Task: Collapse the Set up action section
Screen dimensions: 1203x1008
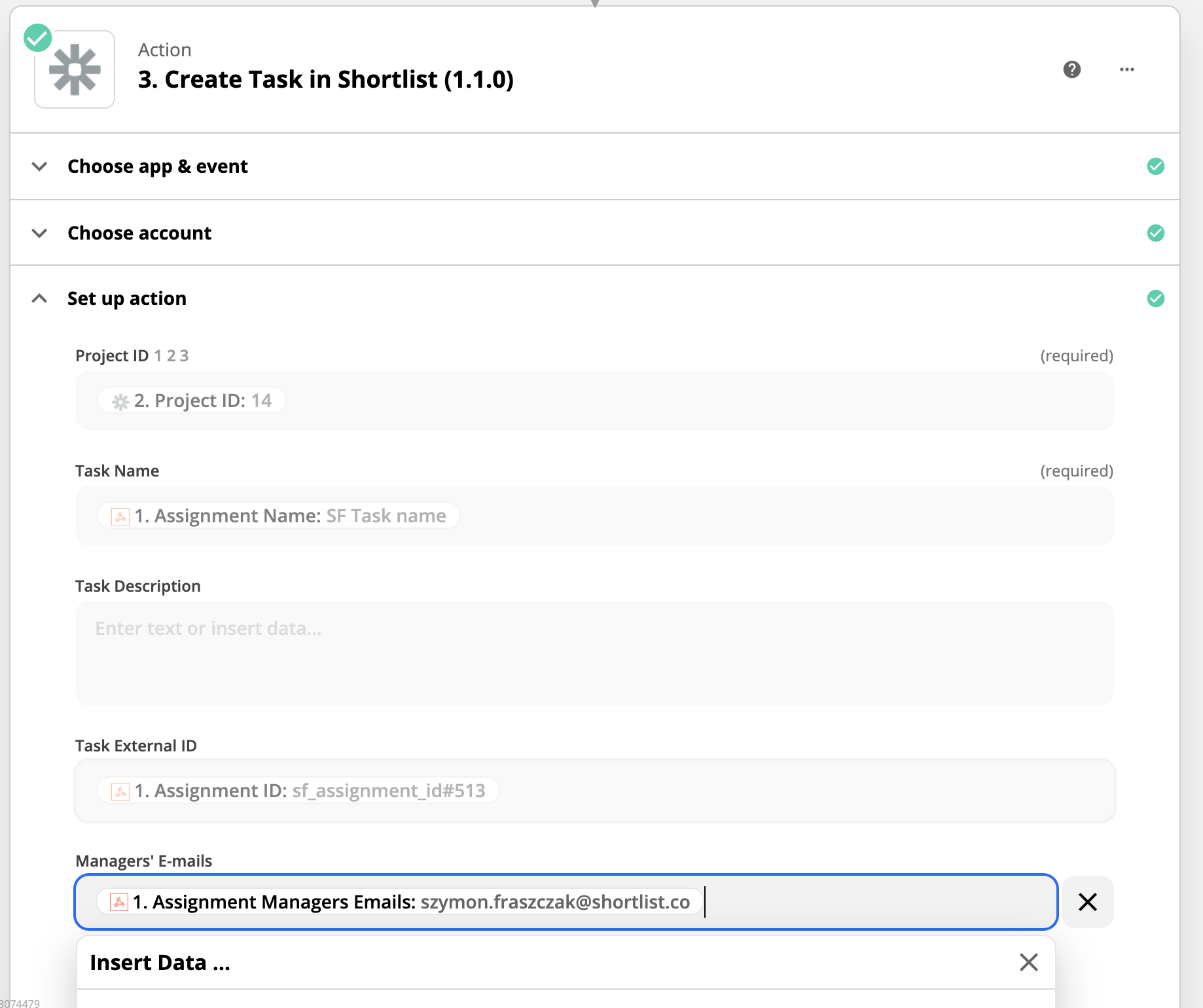Action: 39,298
